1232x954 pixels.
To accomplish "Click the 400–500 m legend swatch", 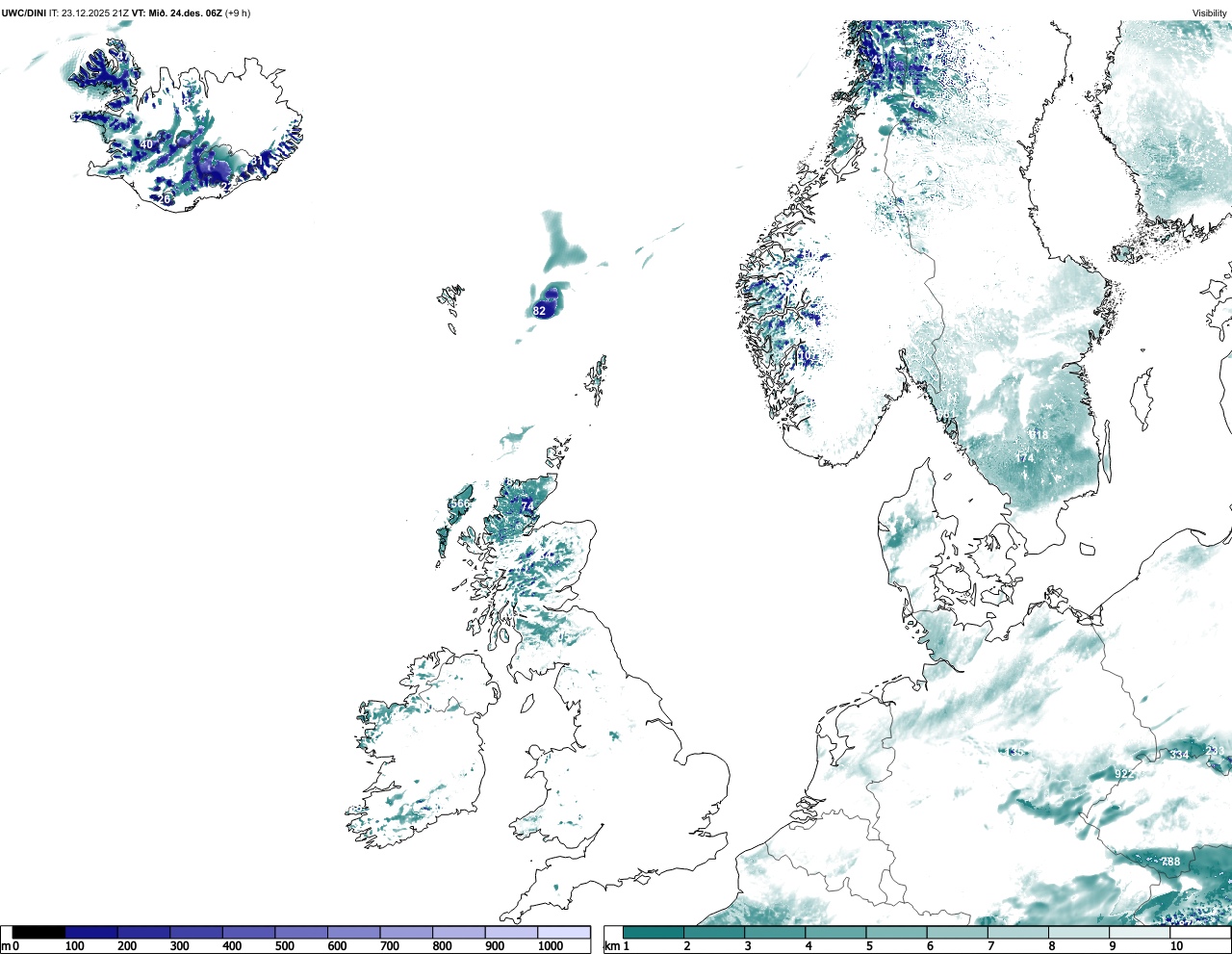I will 249,932.
